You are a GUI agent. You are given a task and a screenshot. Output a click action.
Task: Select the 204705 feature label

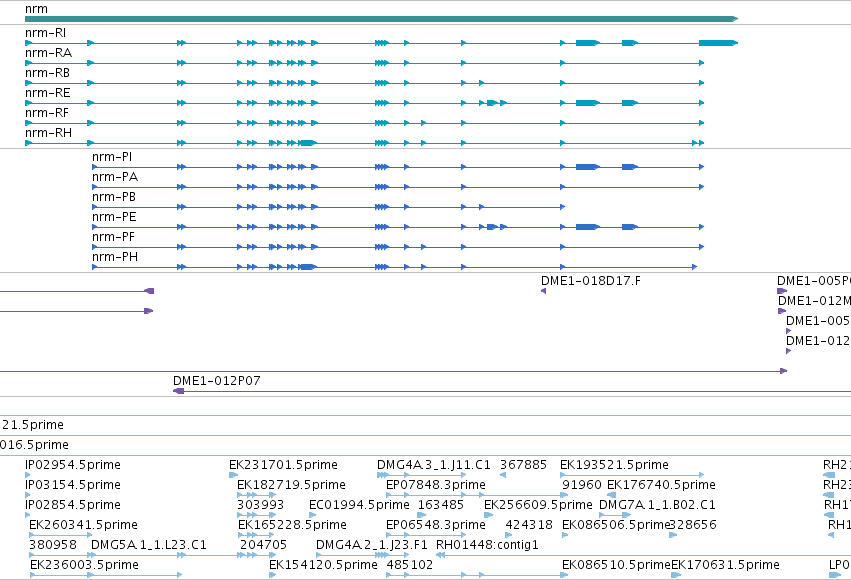click(x=263, y=546)
